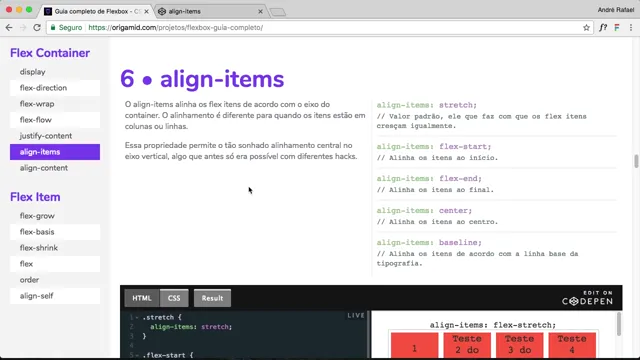The height and width of the screenshot is (360, 640).
Task: Toggle the CSS panel in the CodePen embed
Action: (174, 298)
